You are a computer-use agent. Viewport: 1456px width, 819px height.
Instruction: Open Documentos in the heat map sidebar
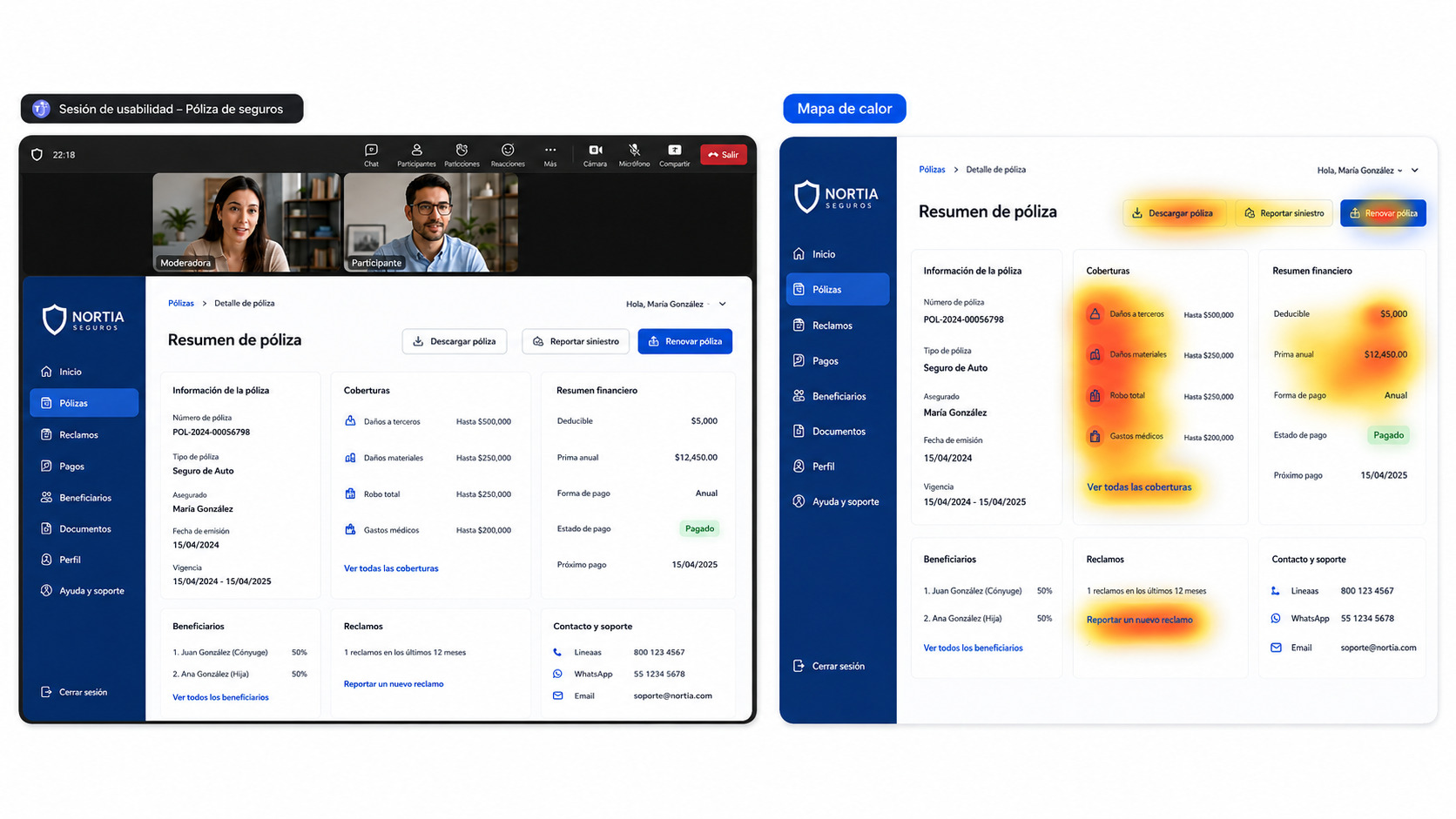[838, 431]
